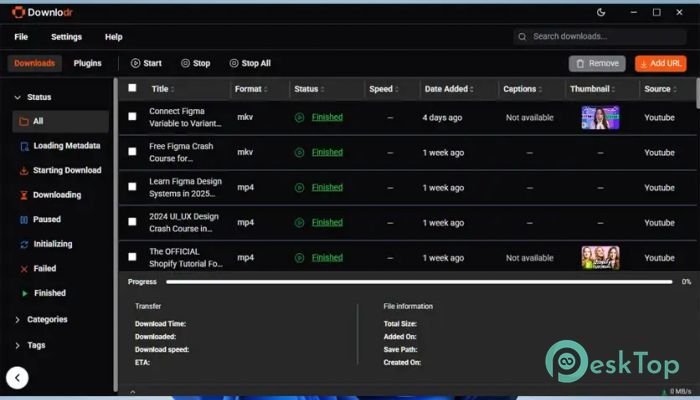Click 'Not available' captions for Shopify Tutorial

click(529, 258)
